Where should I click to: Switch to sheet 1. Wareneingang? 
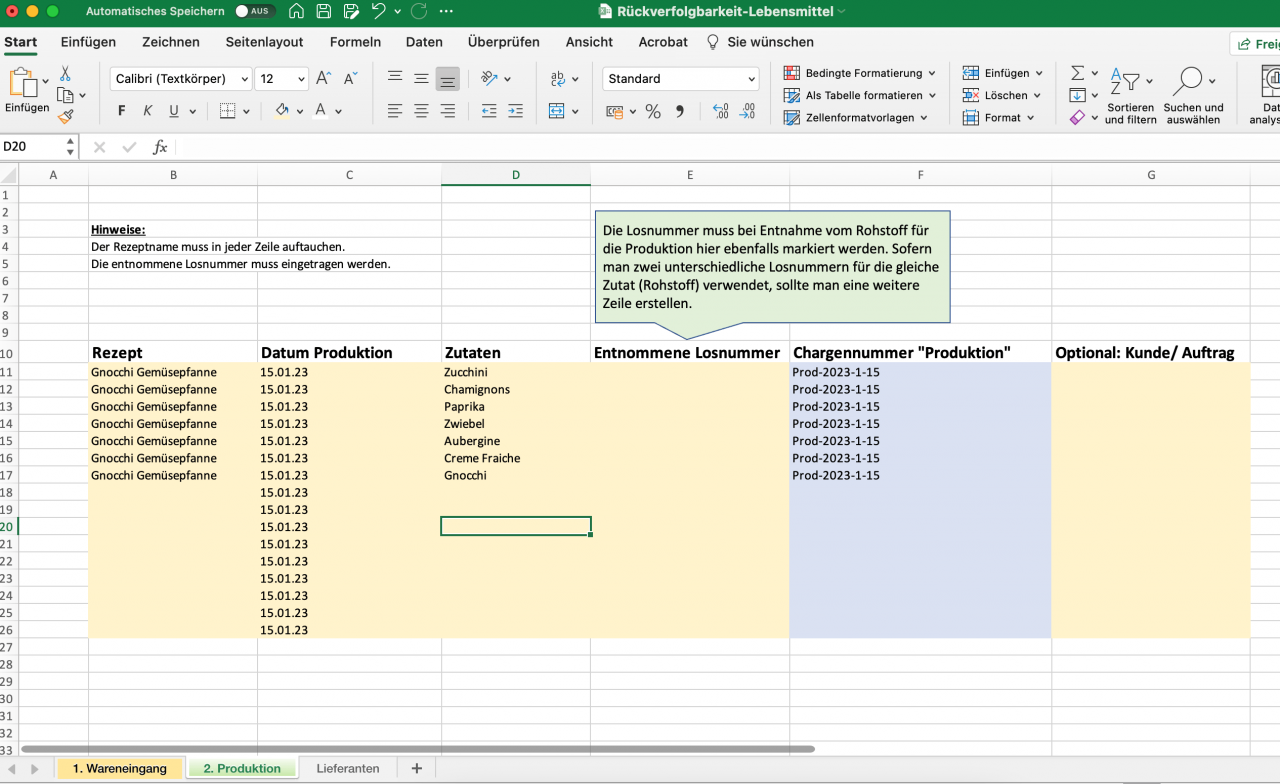(120, 768)
